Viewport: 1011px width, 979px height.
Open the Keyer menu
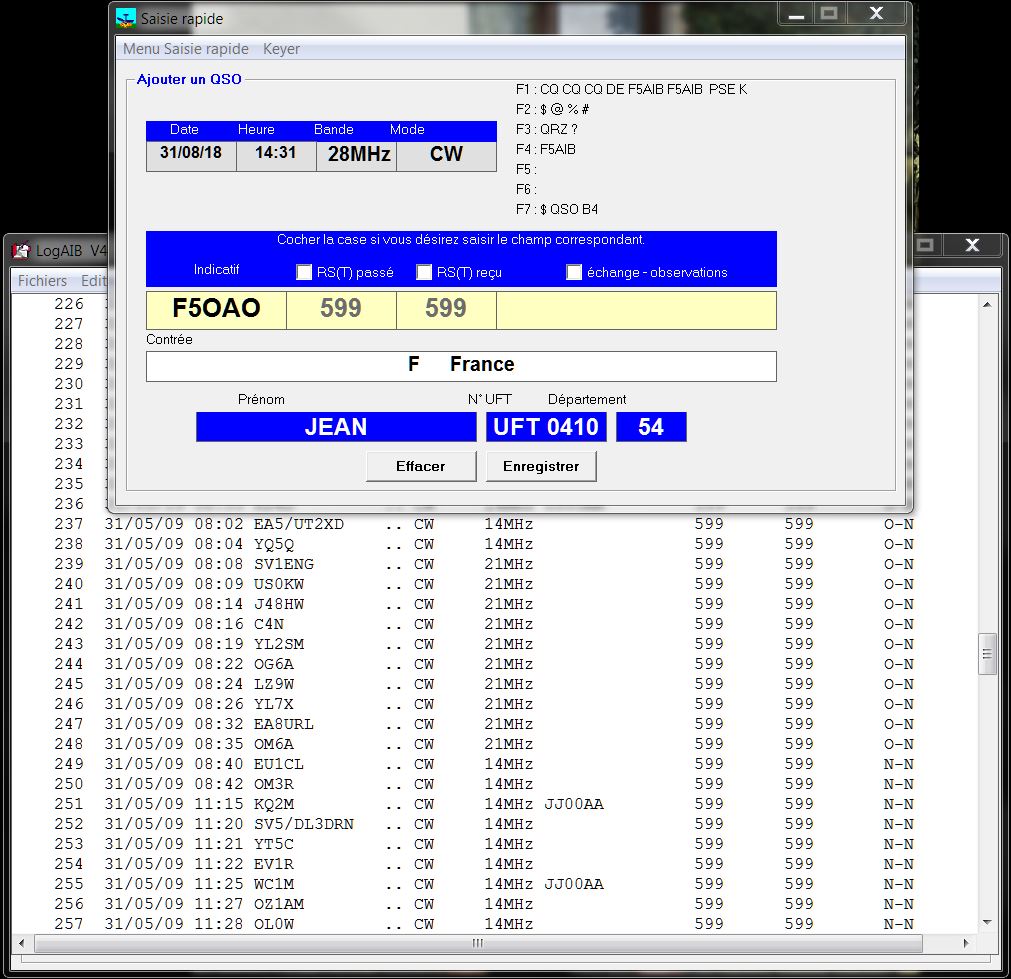click(x=281, y=49)
